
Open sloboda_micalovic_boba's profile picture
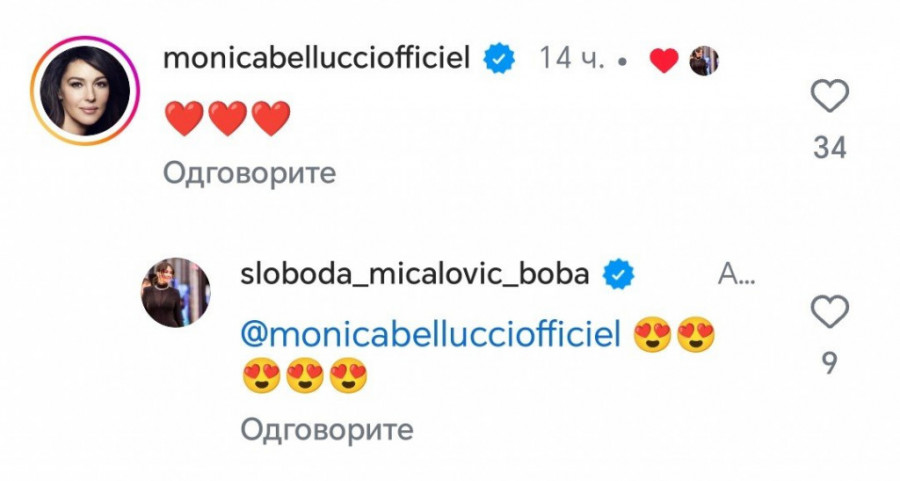coord(175,292)
